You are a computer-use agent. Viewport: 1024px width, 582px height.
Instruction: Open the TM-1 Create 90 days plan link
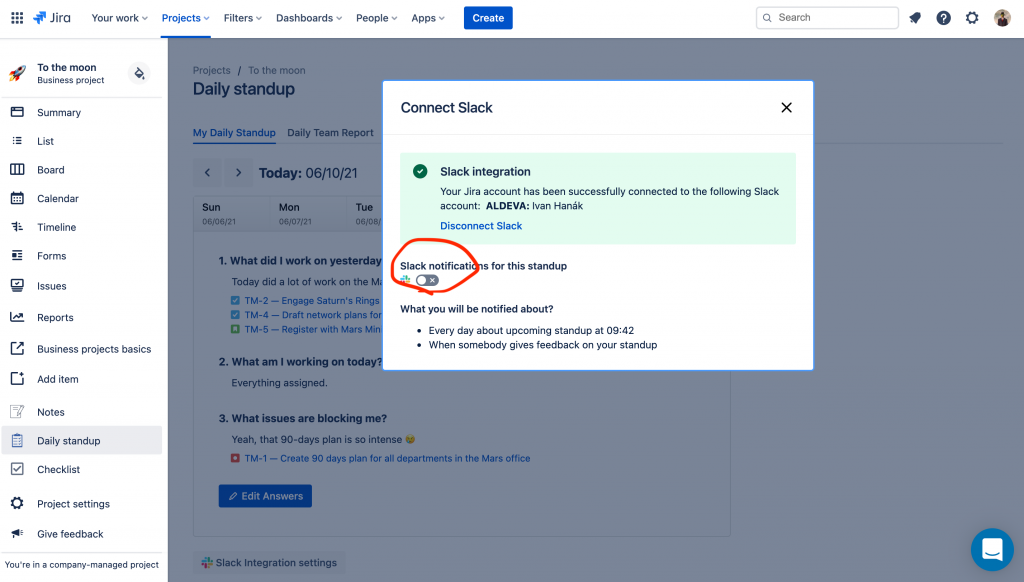tap(387, 459)
